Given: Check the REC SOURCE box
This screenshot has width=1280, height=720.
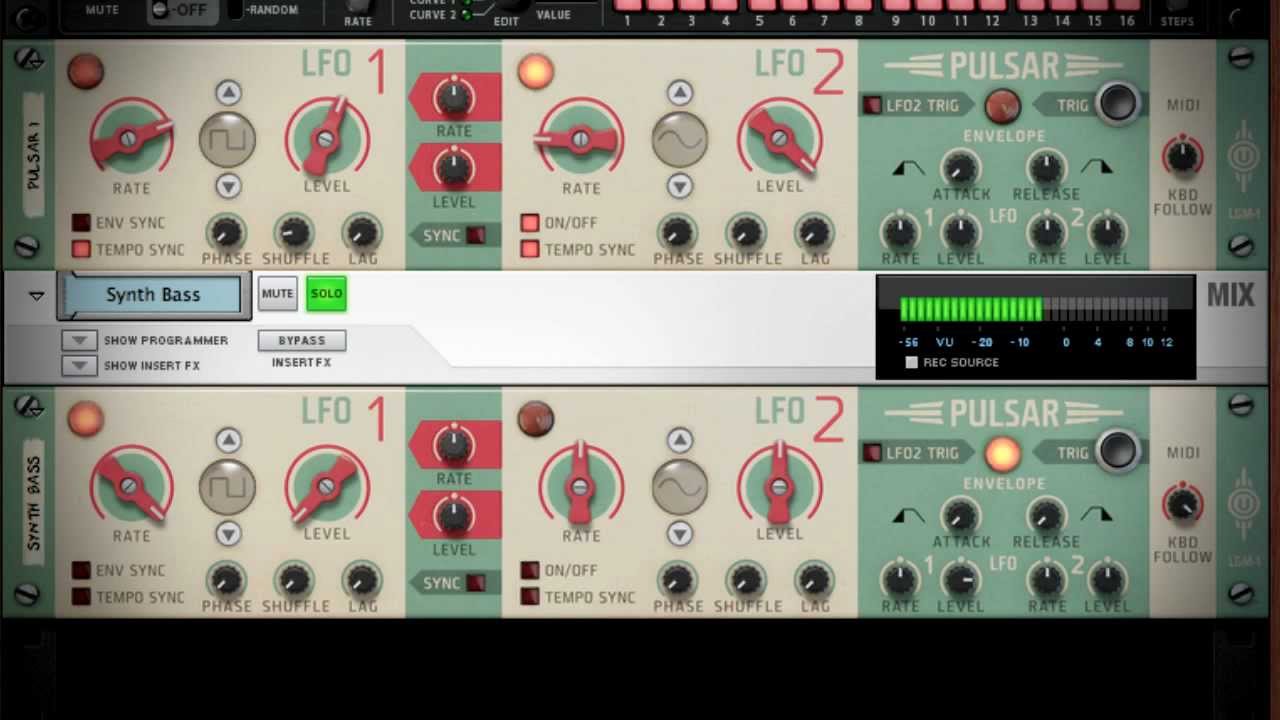Looking at the screenshot, I should coord(911,362).
